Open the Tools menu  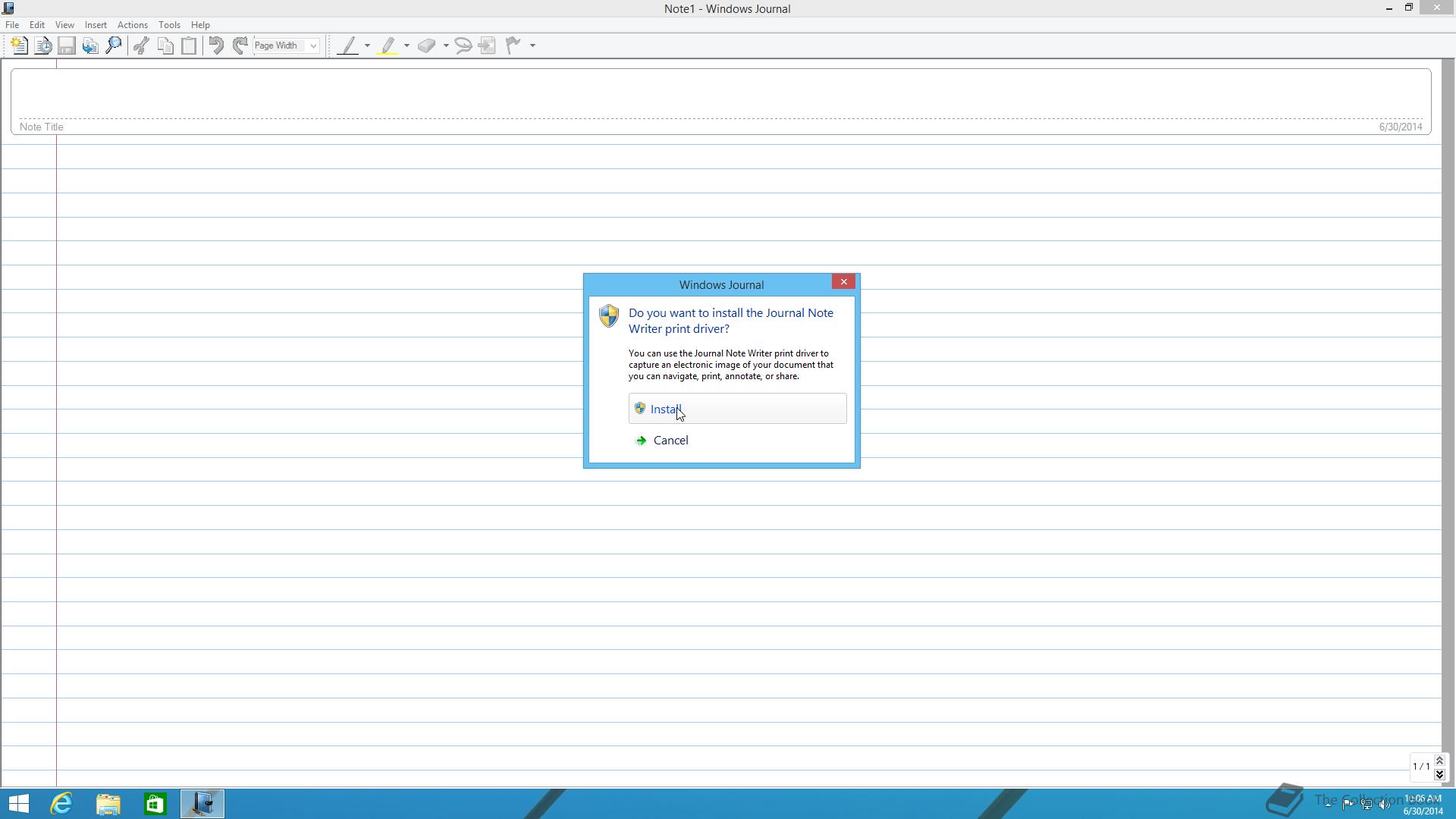[x=169, y=25]
